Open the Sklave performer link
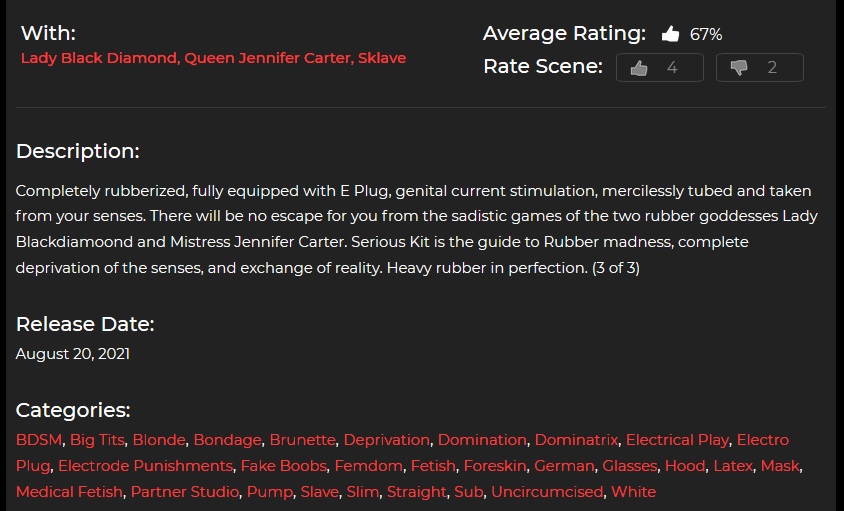 pos(382,58)
